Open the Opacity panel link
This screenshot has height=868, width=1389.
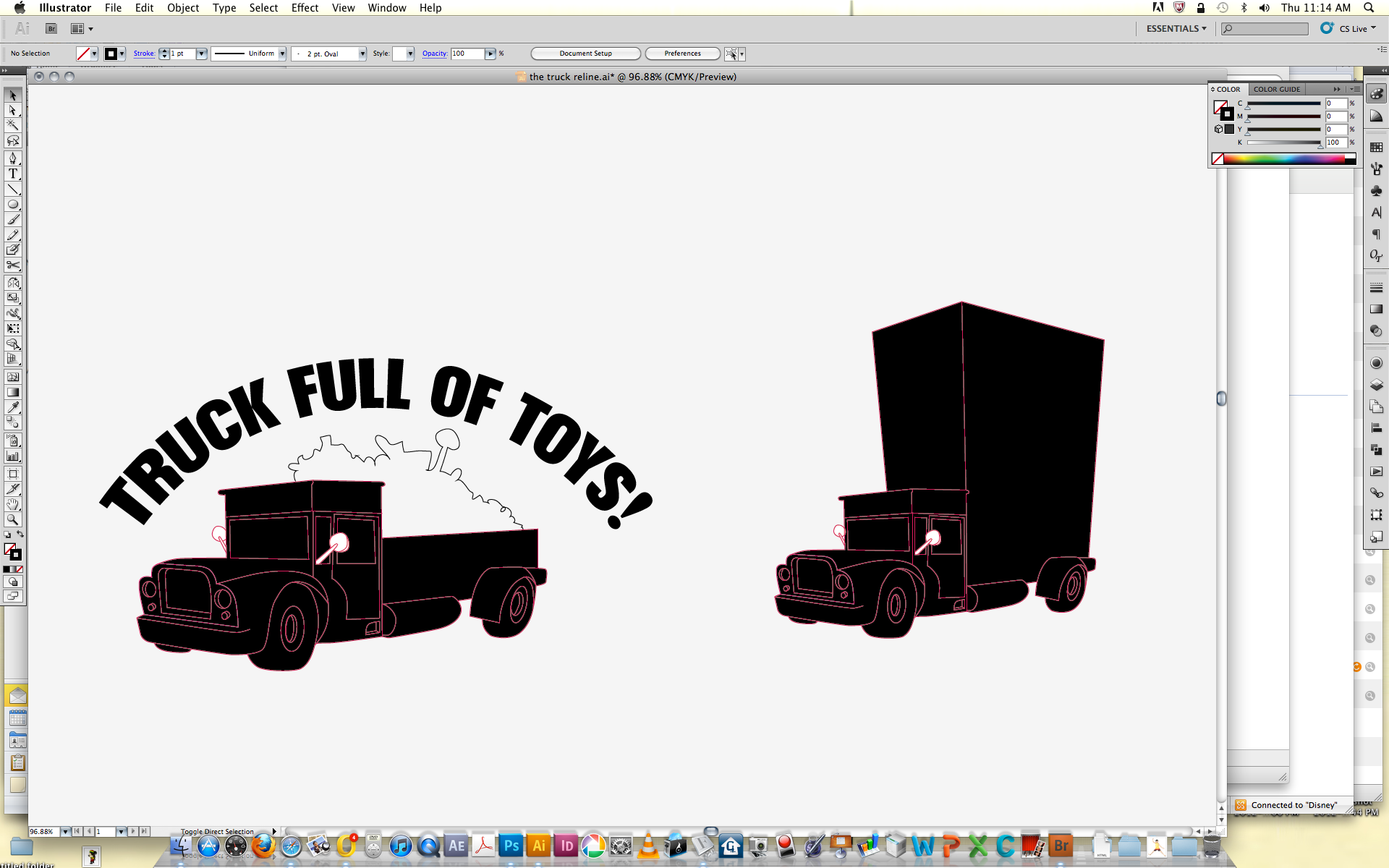(x=435, y=54)
